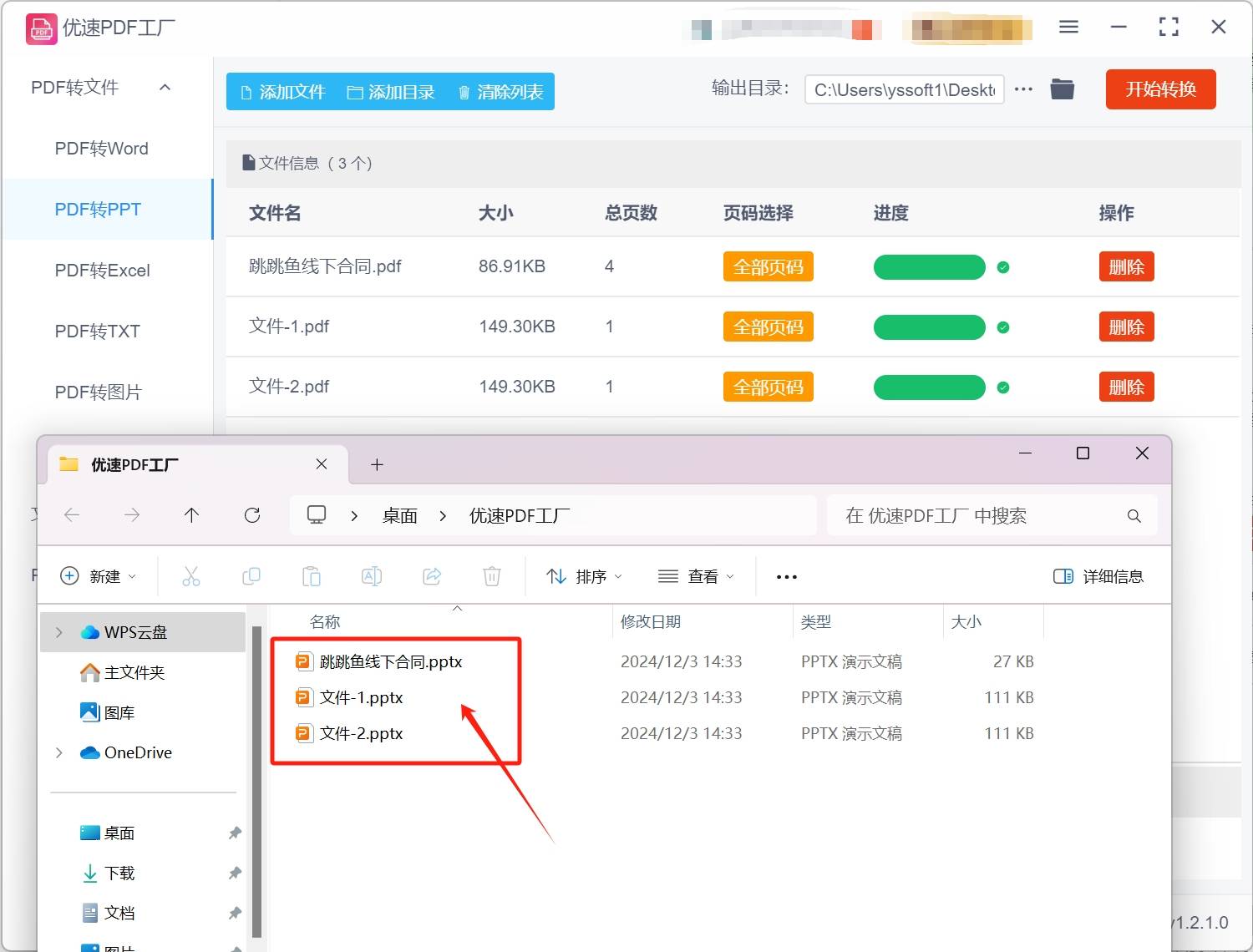Click progress bar of 文件-1.pdf
This screenshot has width=1253, height=952.
(x=929, y=327)
